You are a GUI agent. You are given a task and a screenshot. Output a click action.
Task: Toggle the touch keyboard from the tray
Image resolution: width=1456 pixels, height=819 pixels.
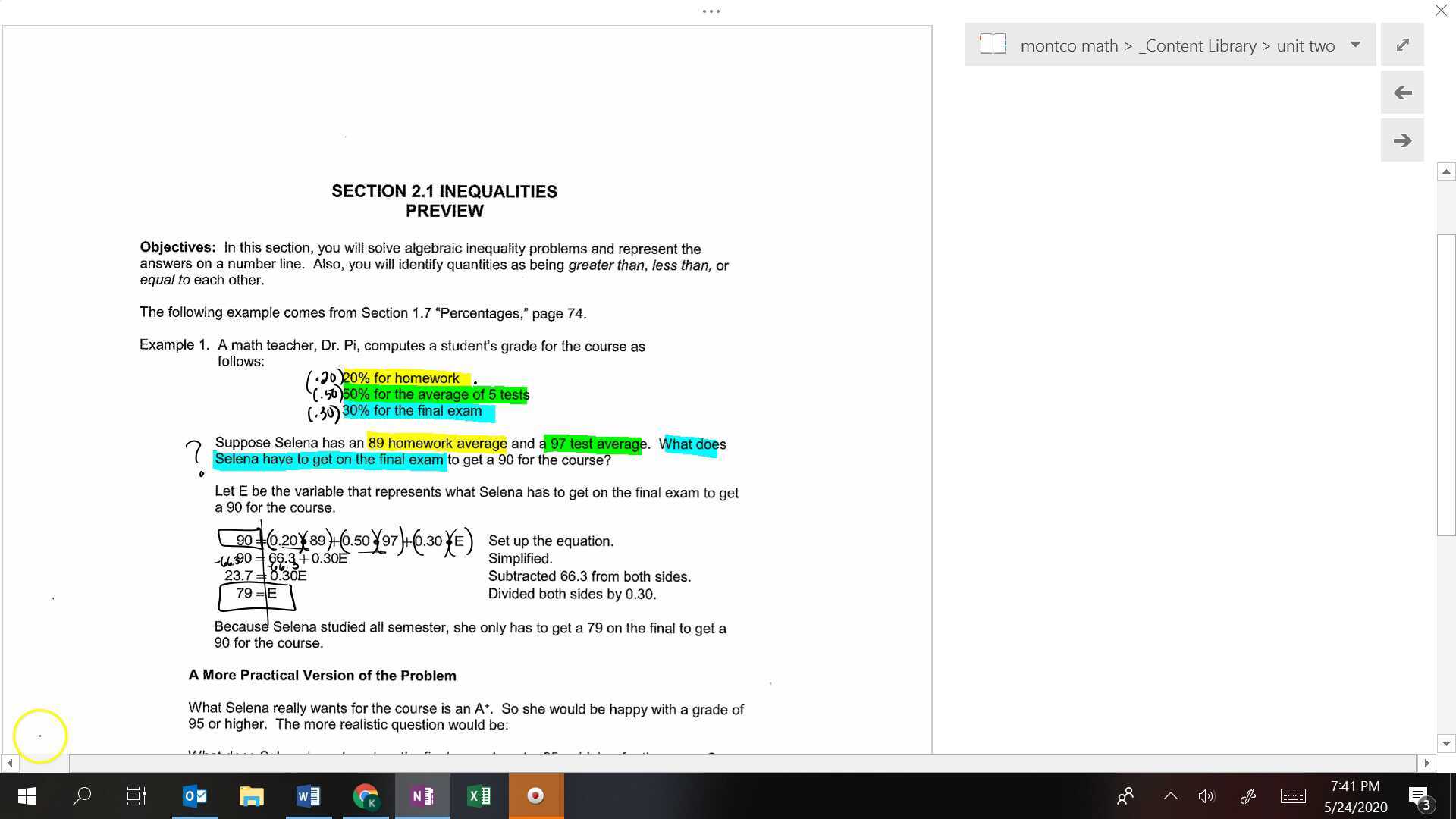tap(1292, 795)
